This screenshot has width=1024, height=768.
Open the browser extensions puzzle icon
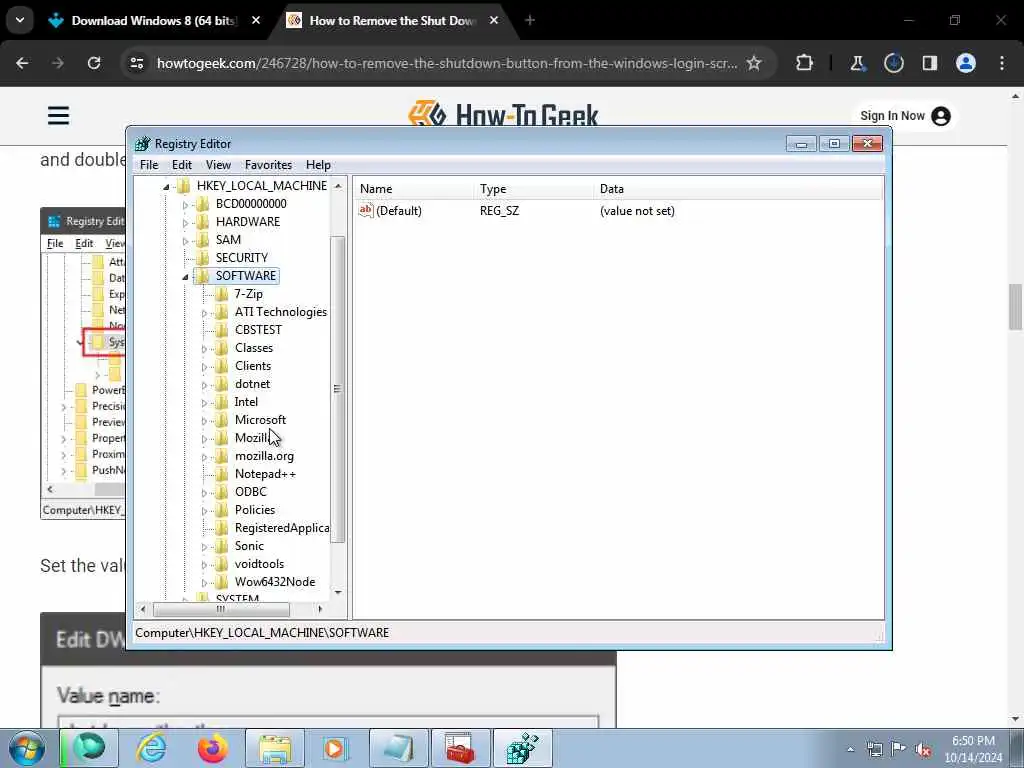[805, 63]
